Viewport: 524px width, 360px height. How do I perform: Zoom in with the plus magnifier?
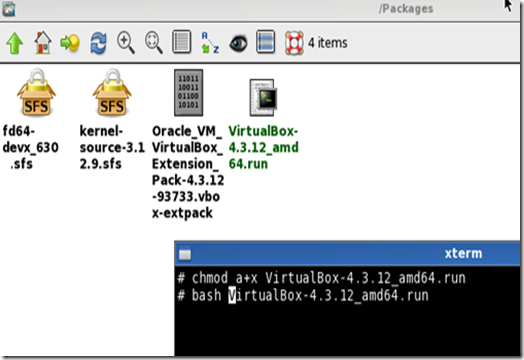[126, 42]
